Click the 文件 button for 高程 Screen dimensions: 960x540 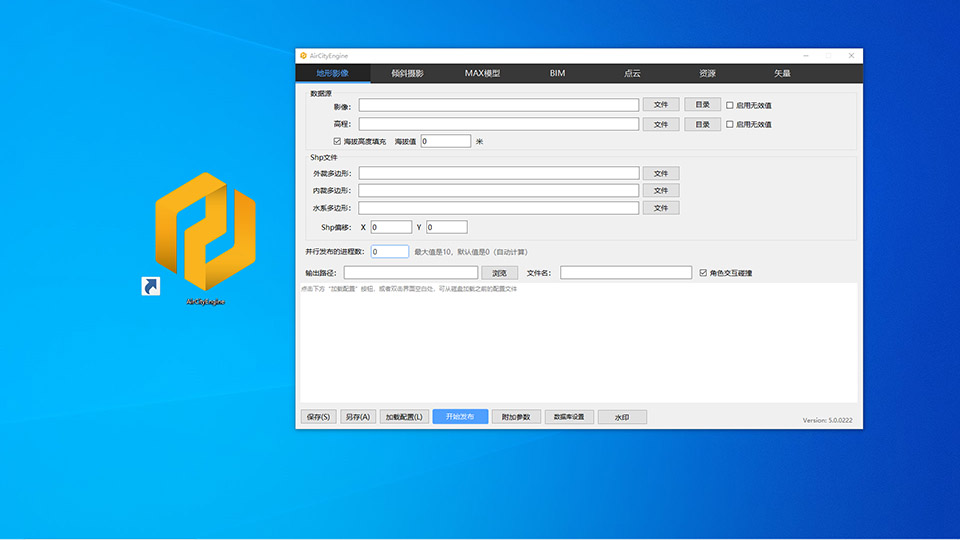tap(661, 124)
